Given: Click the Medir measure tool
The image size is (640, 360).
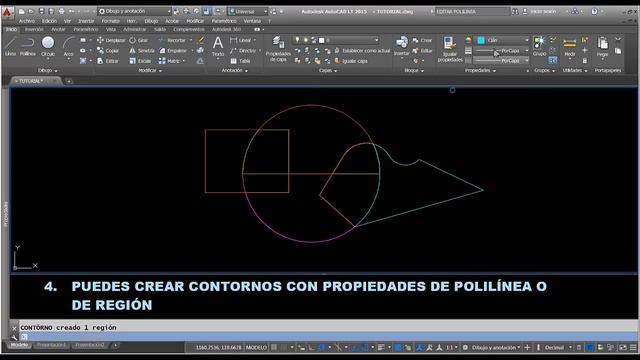Looking at the screenshot, I should pos(569,47).
